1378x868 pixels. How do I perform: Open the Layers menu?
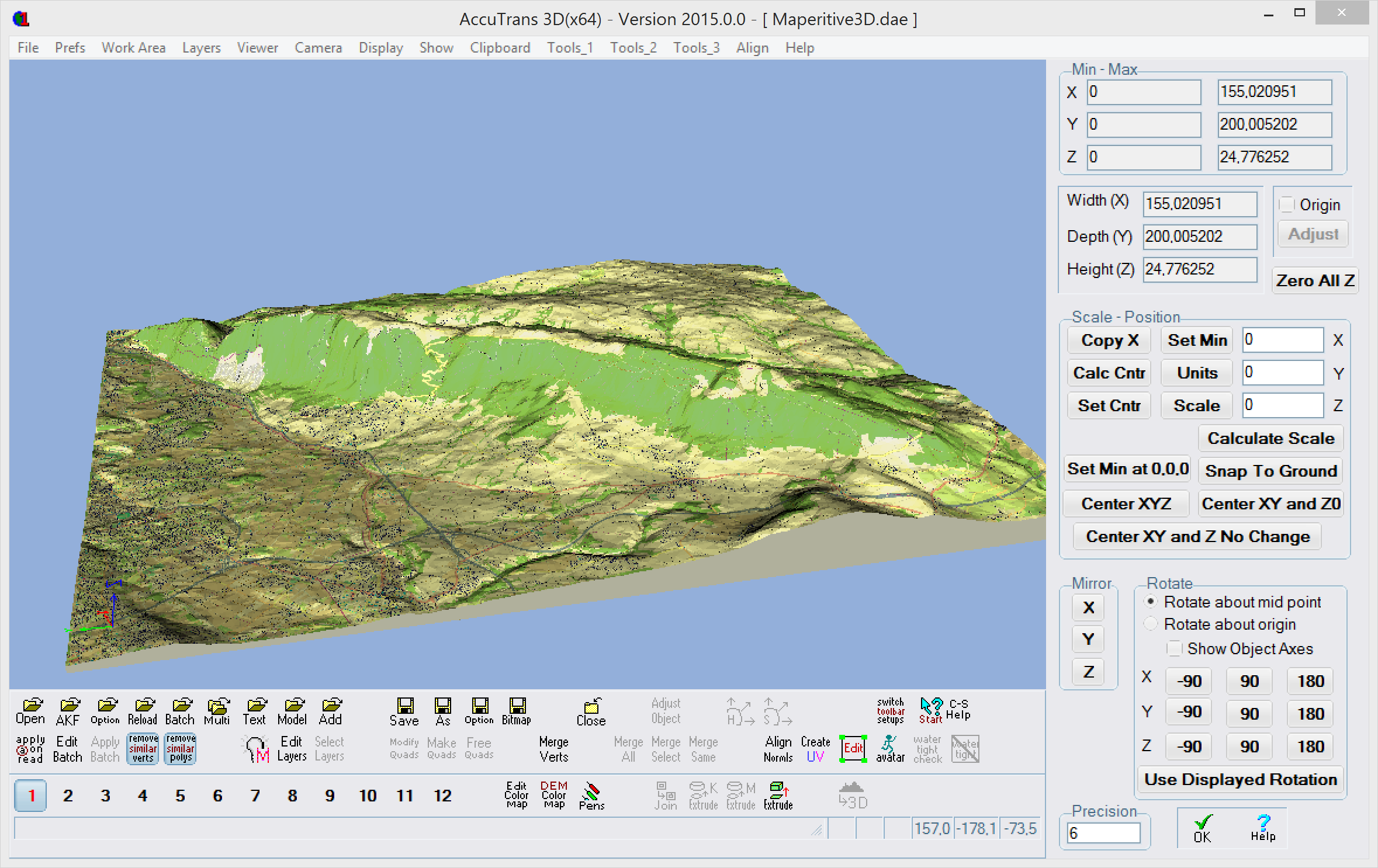click(201, 47)
